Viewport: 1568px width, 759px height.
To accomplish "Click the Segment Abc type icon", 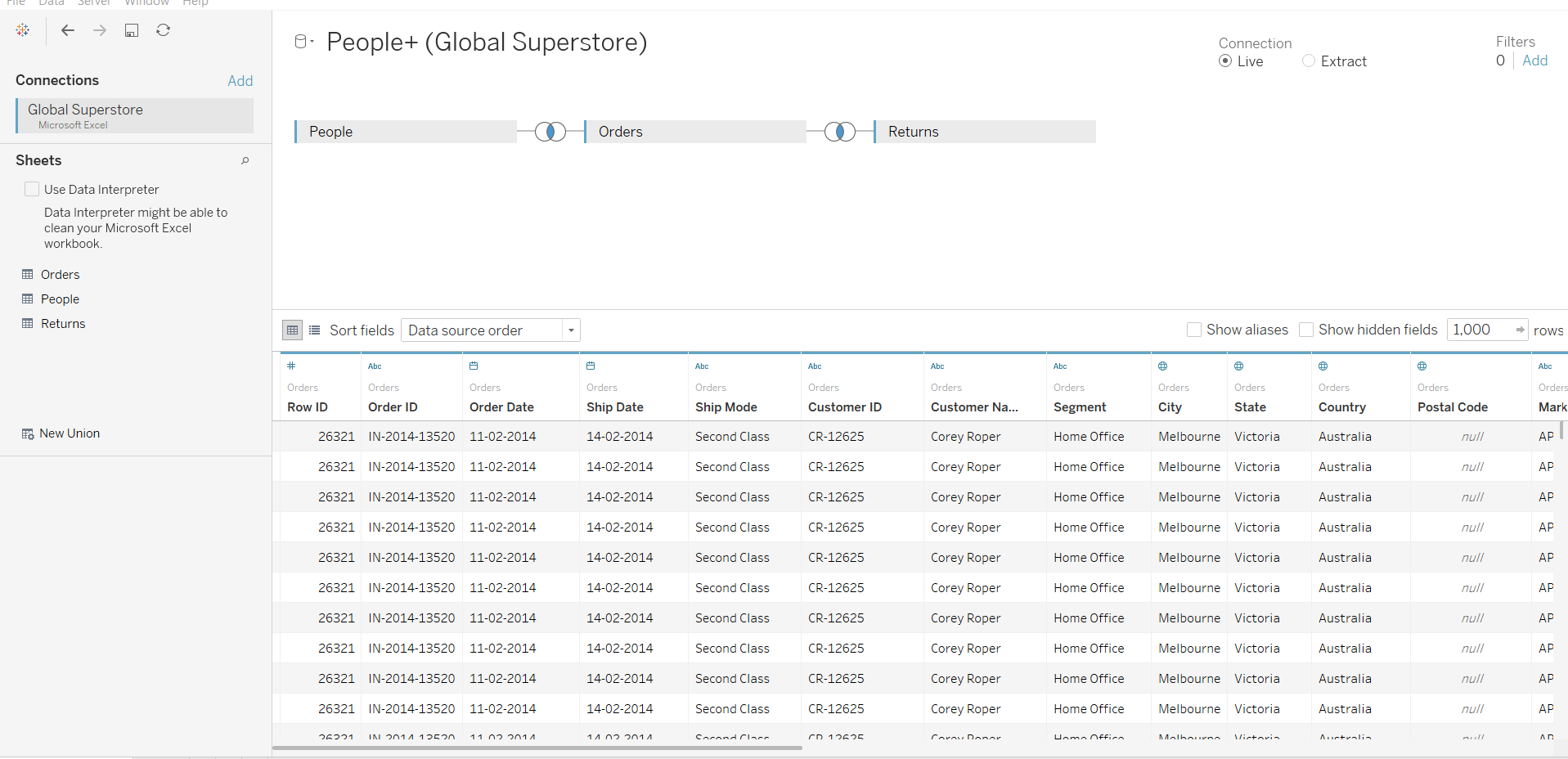I will tap(1060, 366).
